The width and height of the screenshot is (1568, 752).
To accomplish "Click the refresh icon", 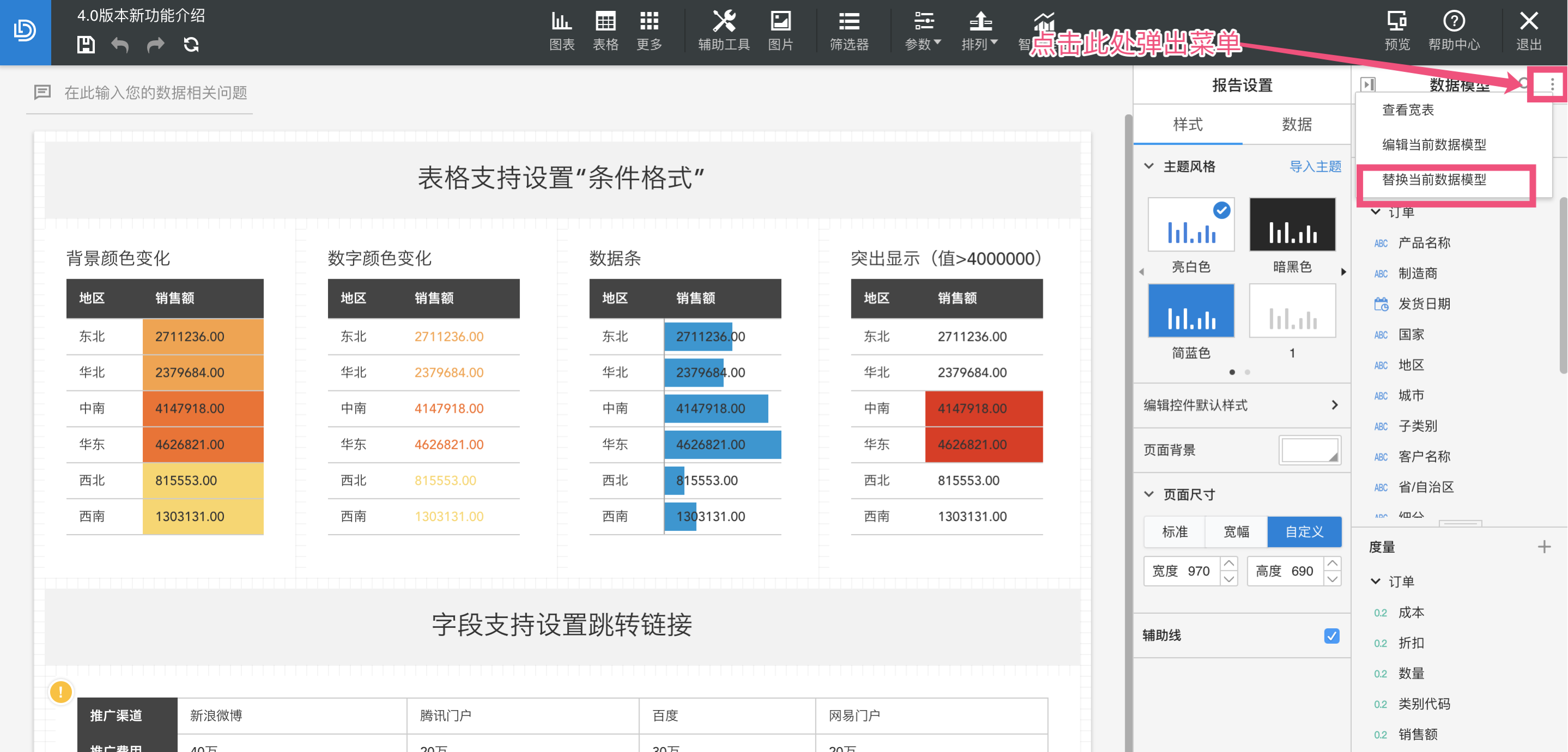I will click(x=191, y=45).
